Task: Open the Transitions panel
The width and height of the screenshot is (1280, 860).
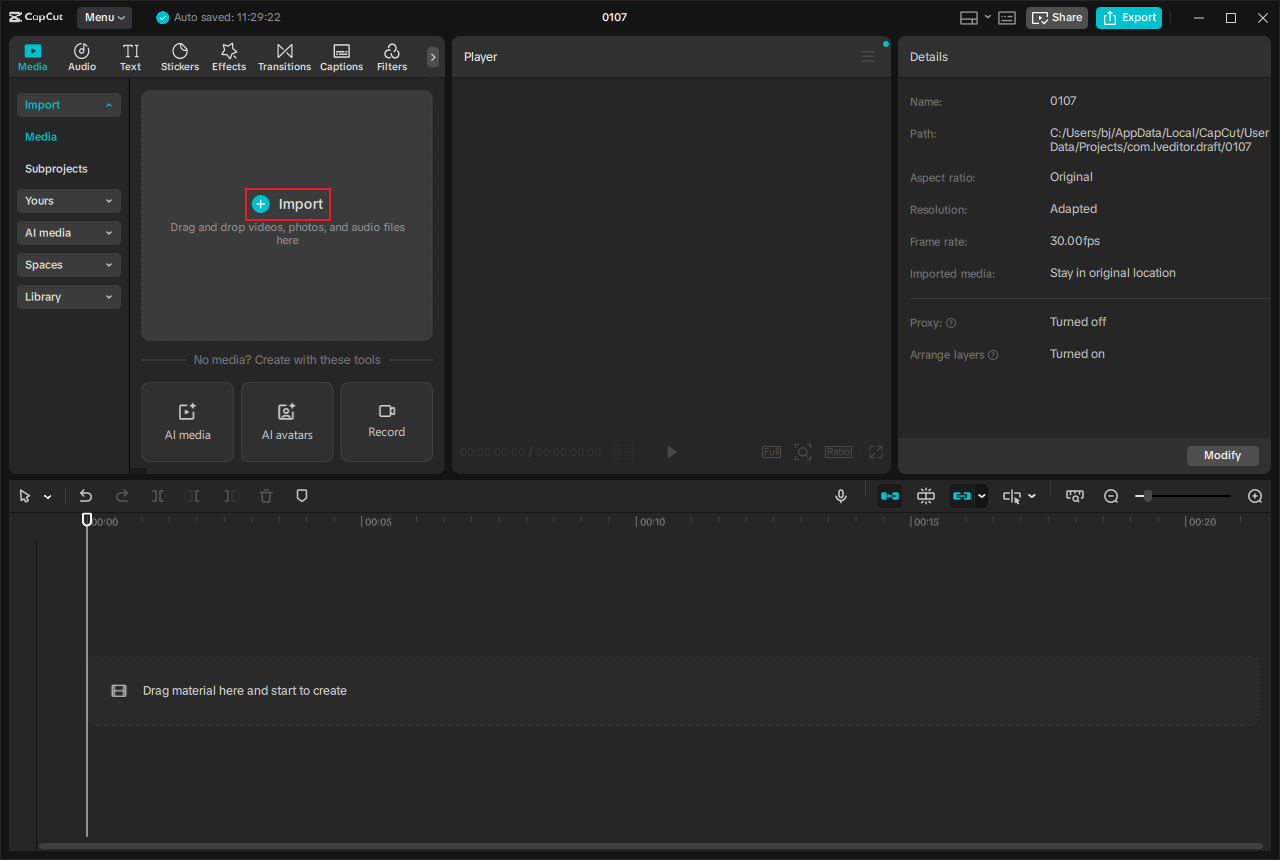Action: coord(284,56)
